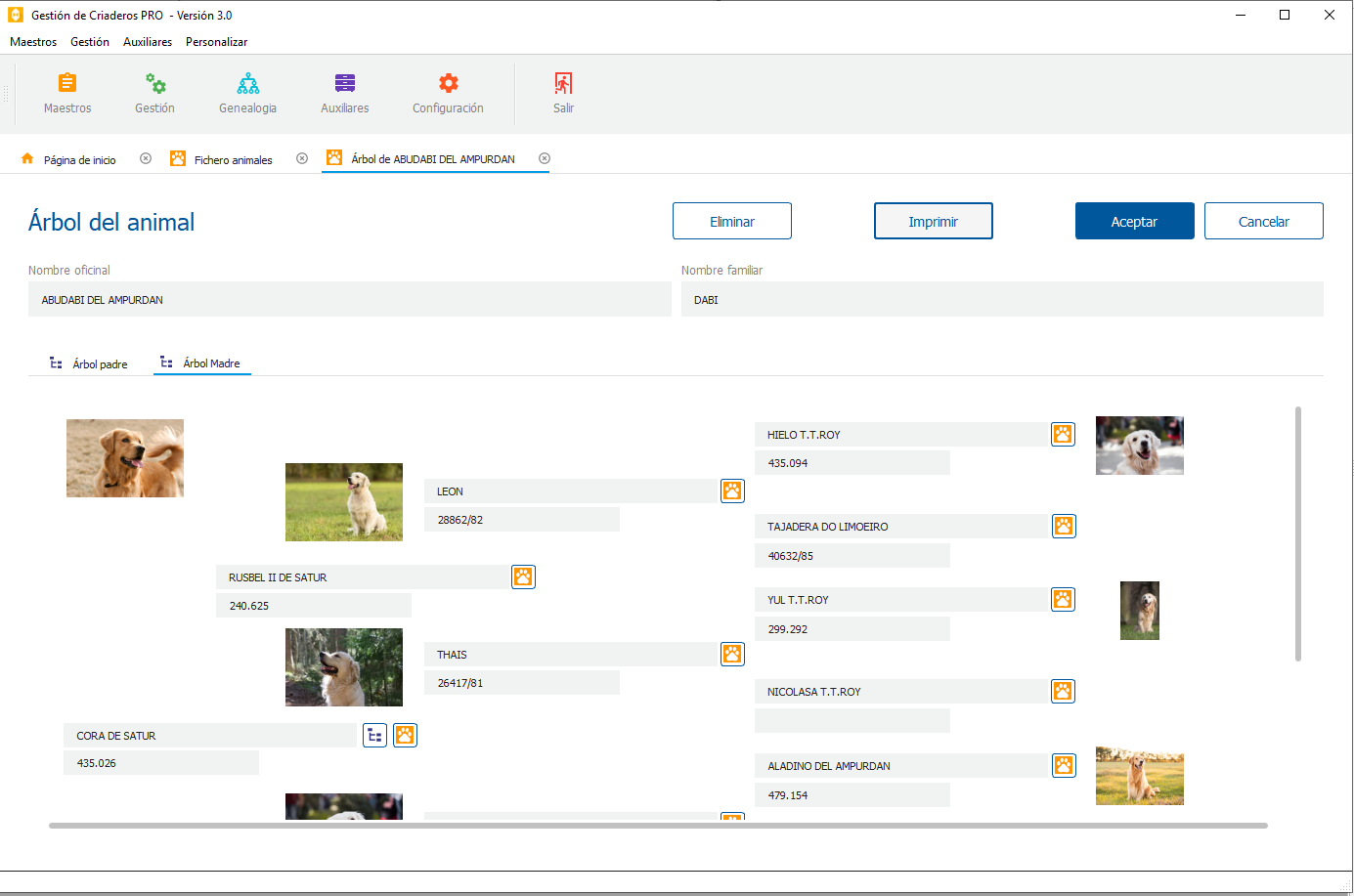Image resolution: width=1354 pixels, height=896 pixels.
Task: Click the Imprimir button
Action: click(x=933, y=220)
